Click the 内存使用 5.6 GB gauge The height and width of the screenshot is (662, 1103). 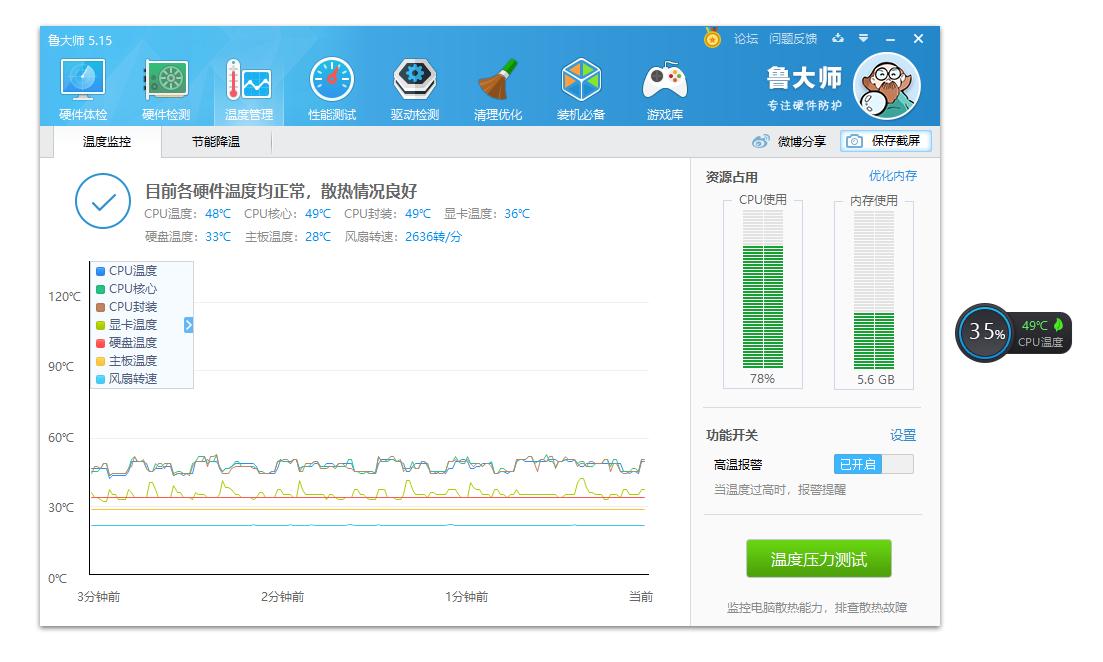pos(874,290)
